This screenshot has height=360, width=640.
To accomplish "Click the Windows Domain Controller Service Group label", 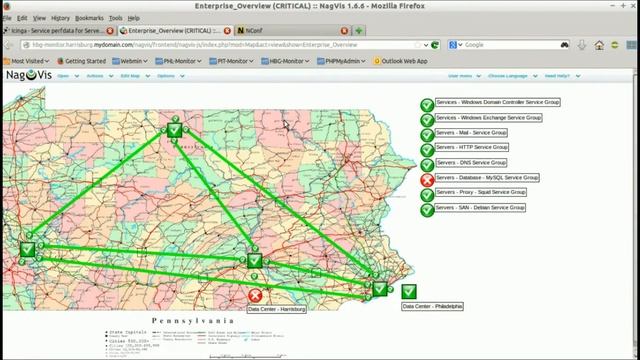I will (498, 102).
